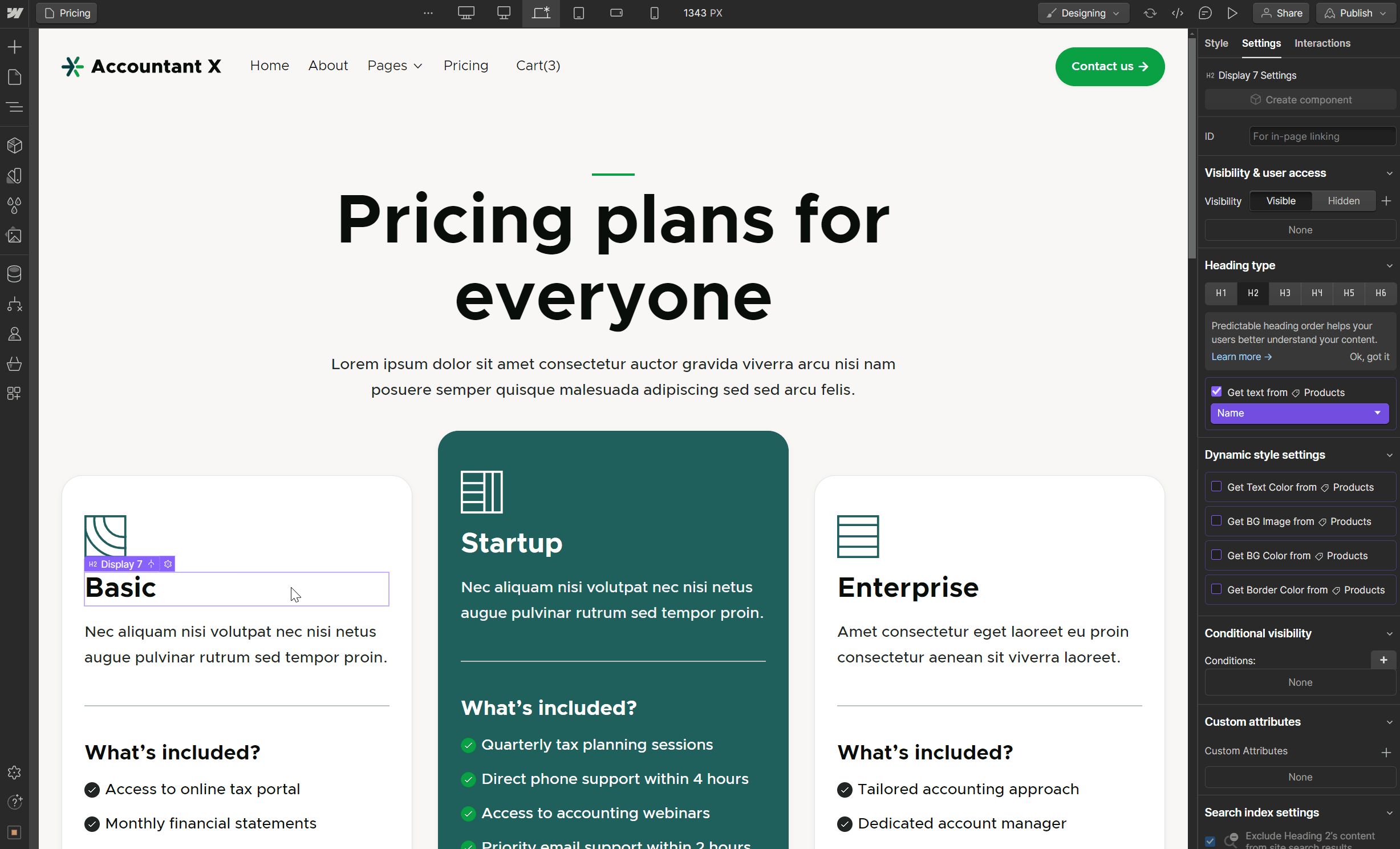Viewport: 1400px width, 849px height.
Task: Check Get Text Color from Products
Action: click(1217, 487)
